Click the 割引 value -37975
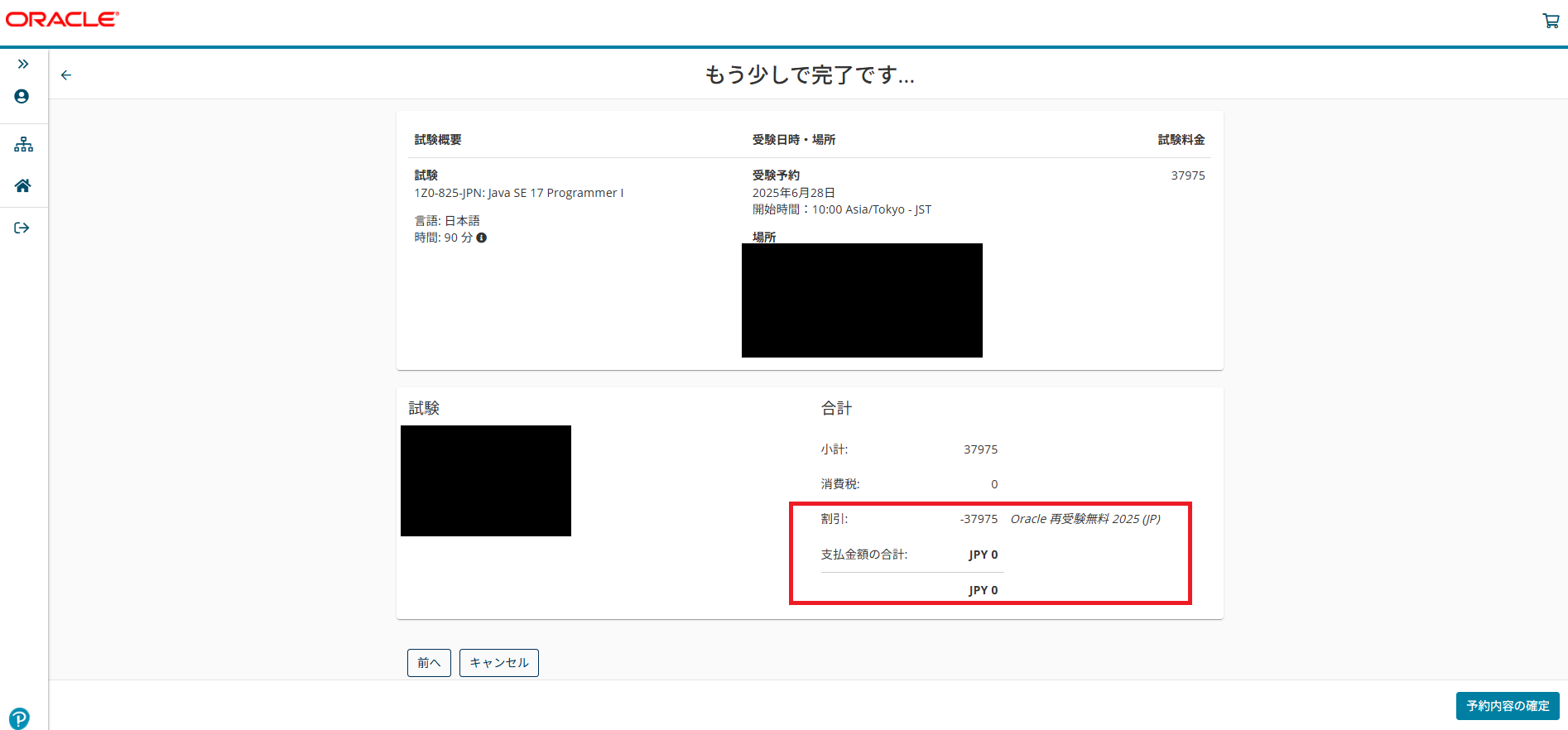The height and width of the screenshot is (730, 1568). (x=979, y=519)
